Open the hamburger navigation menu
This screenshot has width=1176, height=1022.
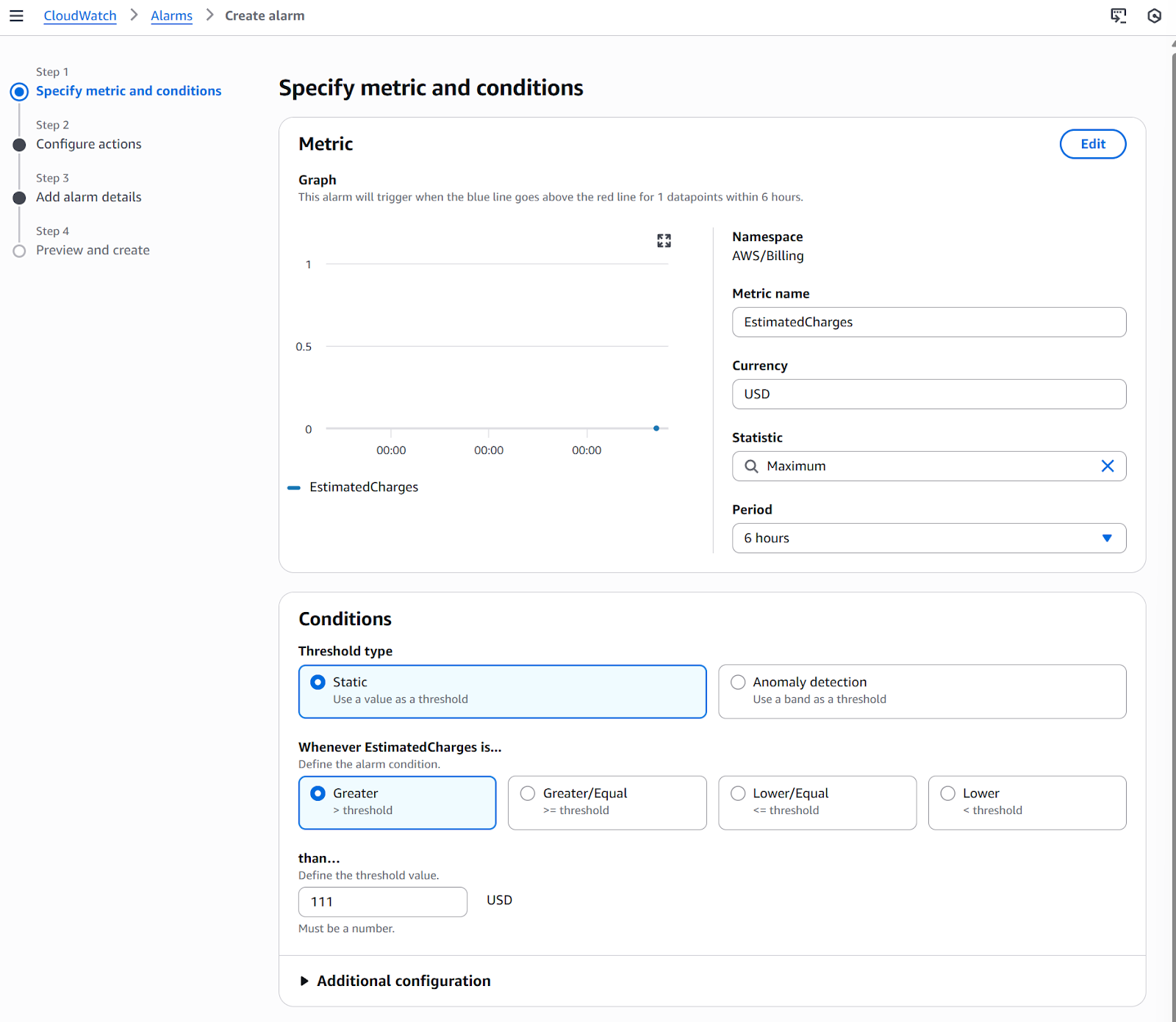pos(16,15)
